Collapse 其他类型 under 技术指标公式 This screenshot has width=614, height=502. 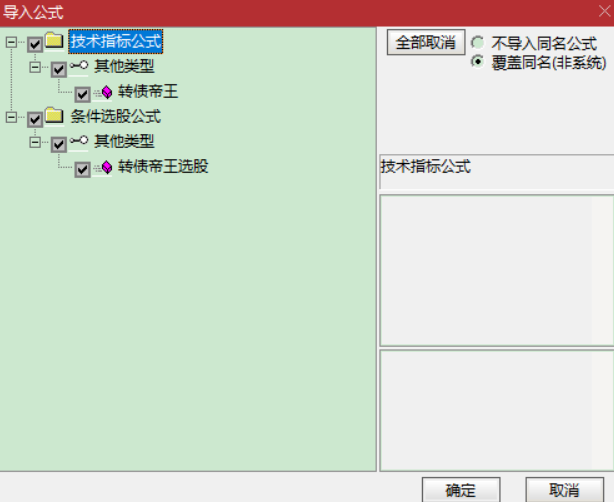[x=35, y=67]
